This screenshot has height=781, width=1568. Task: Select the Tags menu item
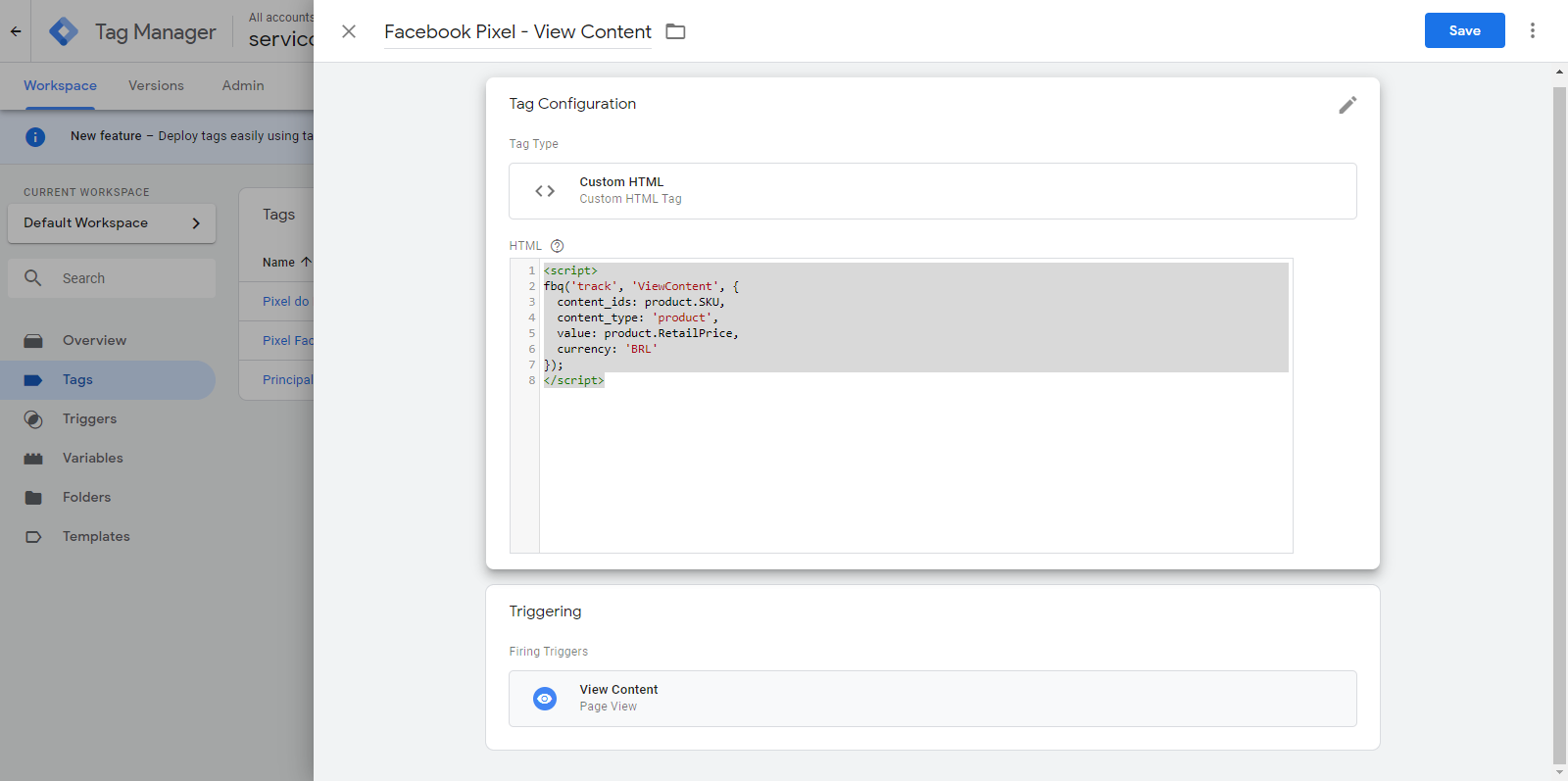108,380
